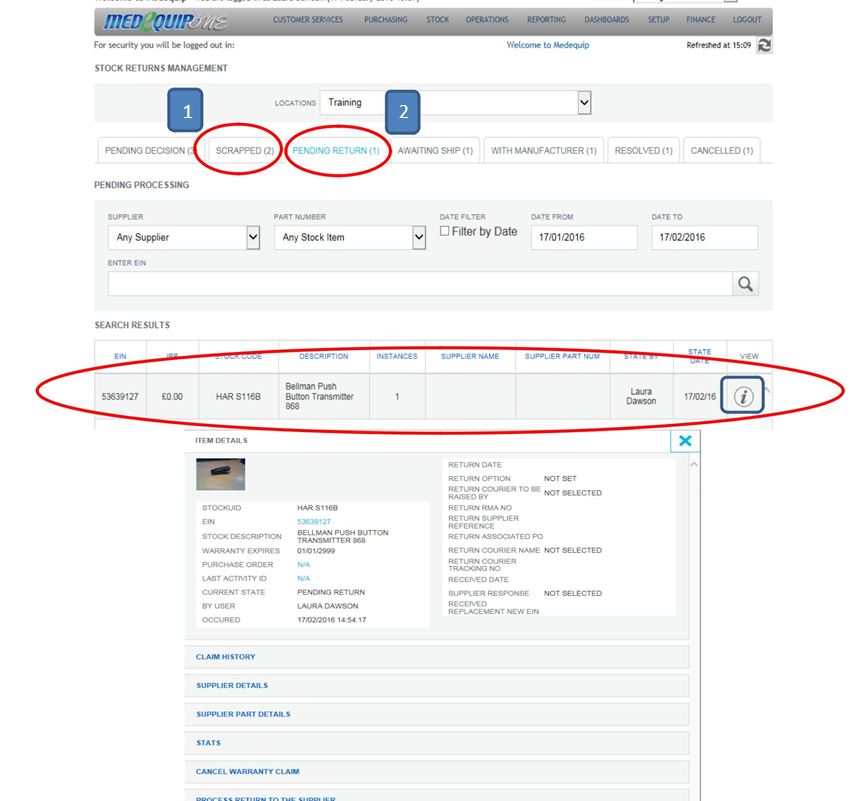Sort results by Supplier Name column header
This screenshot has width=862, height=801.
coord(470,356)
